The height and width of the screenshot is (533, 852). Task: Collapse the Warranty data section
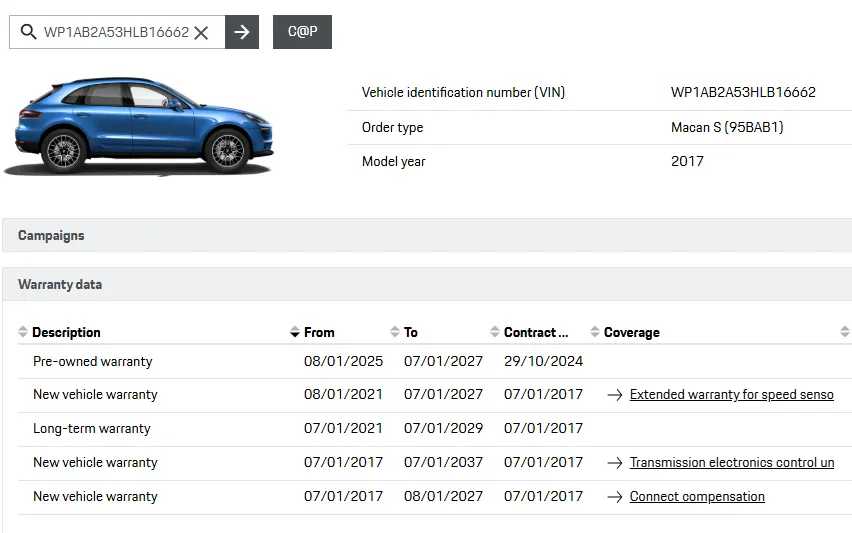[427, 284]
